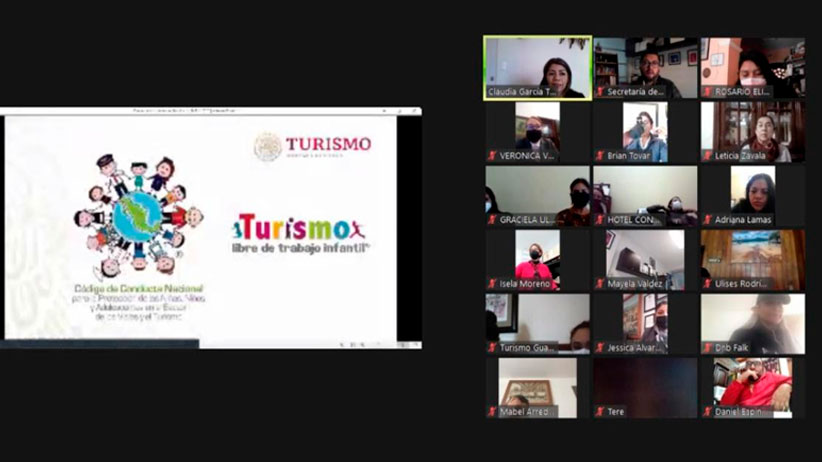Select Claudia Garcia's highlighted video tile
Screen dimensions: 822x462
pyautogui.click(x=537, y=65)
